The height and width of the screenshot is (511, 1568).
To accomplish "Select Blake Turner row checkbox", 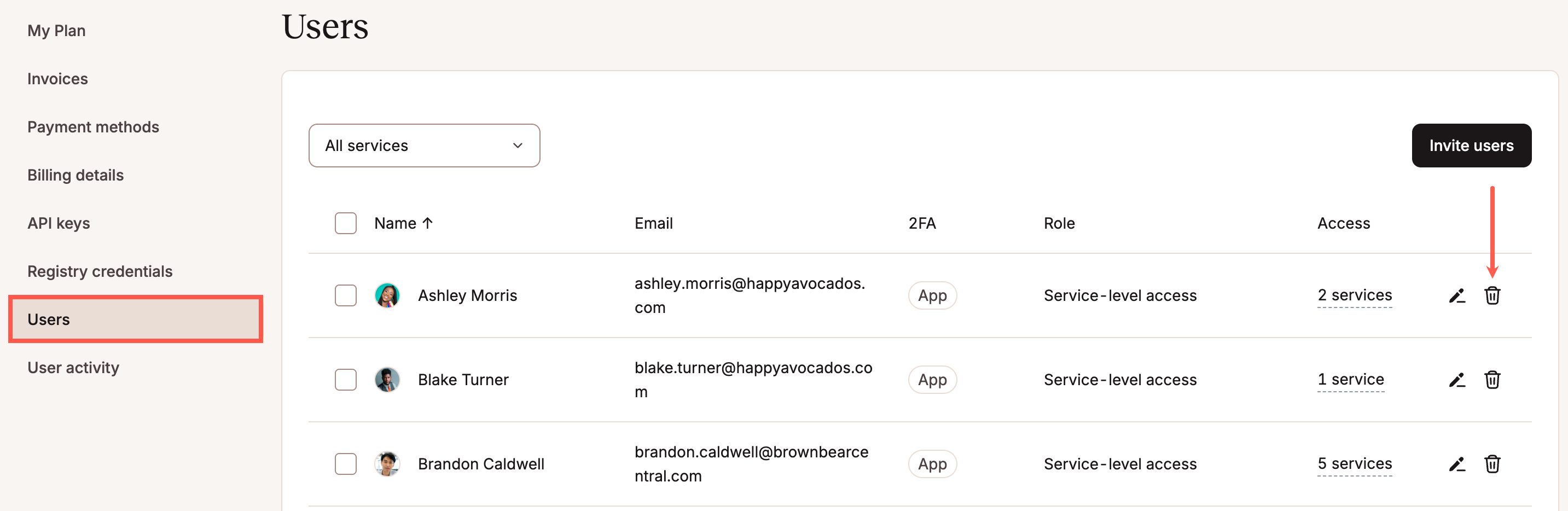I will 346,380.
